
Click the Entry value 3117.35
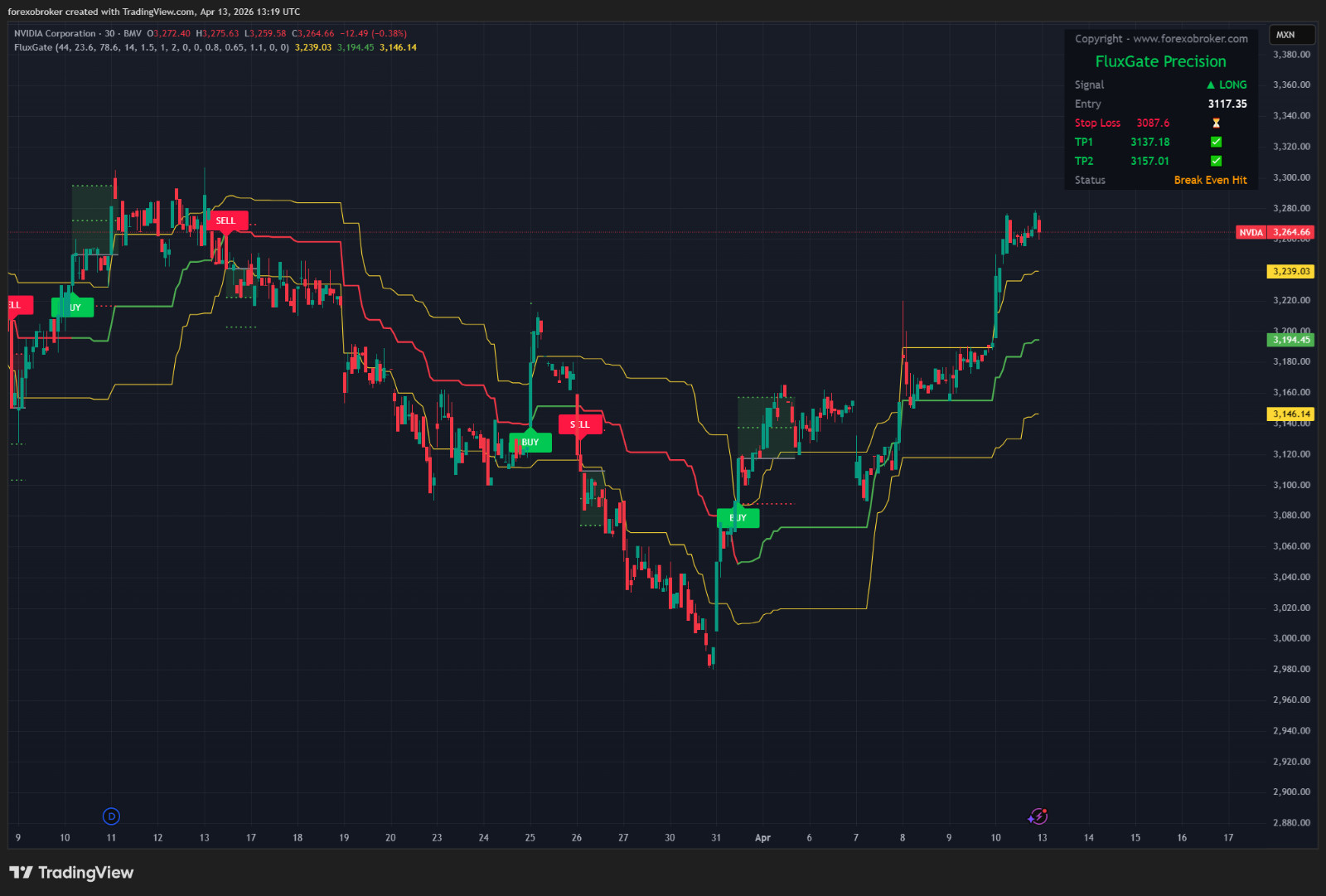pyautogui.click(x=1227, y=104)
